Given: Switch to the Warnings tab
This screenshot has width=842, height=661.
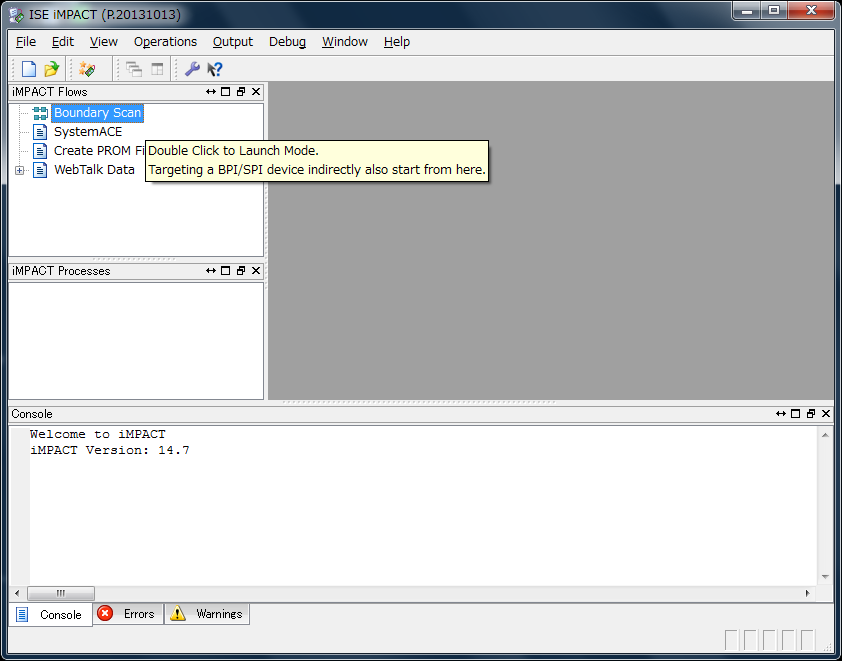Looking at the screenshot, I should tap(207, 614).
